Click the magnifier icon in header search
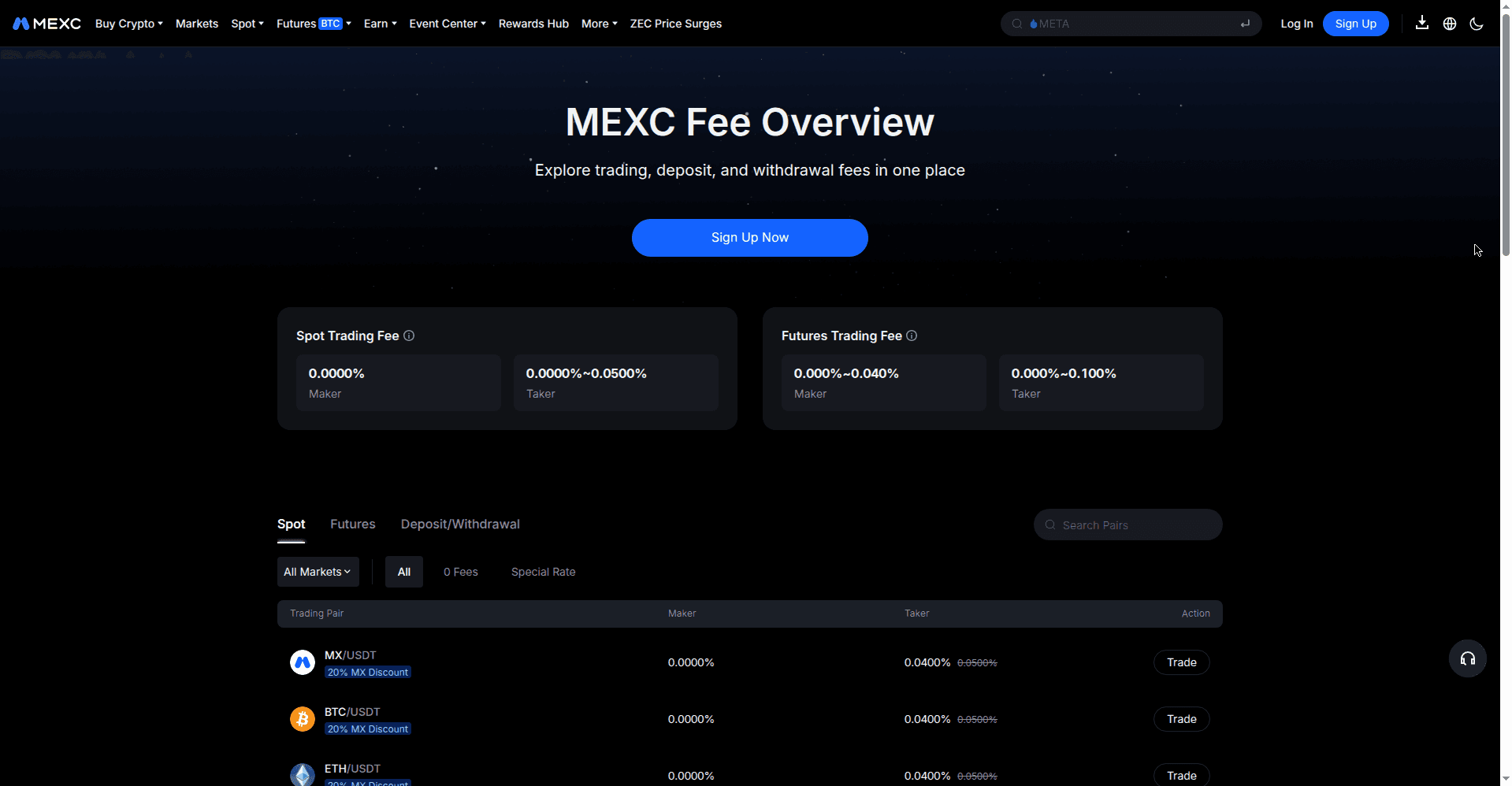 click(1017, 24)
